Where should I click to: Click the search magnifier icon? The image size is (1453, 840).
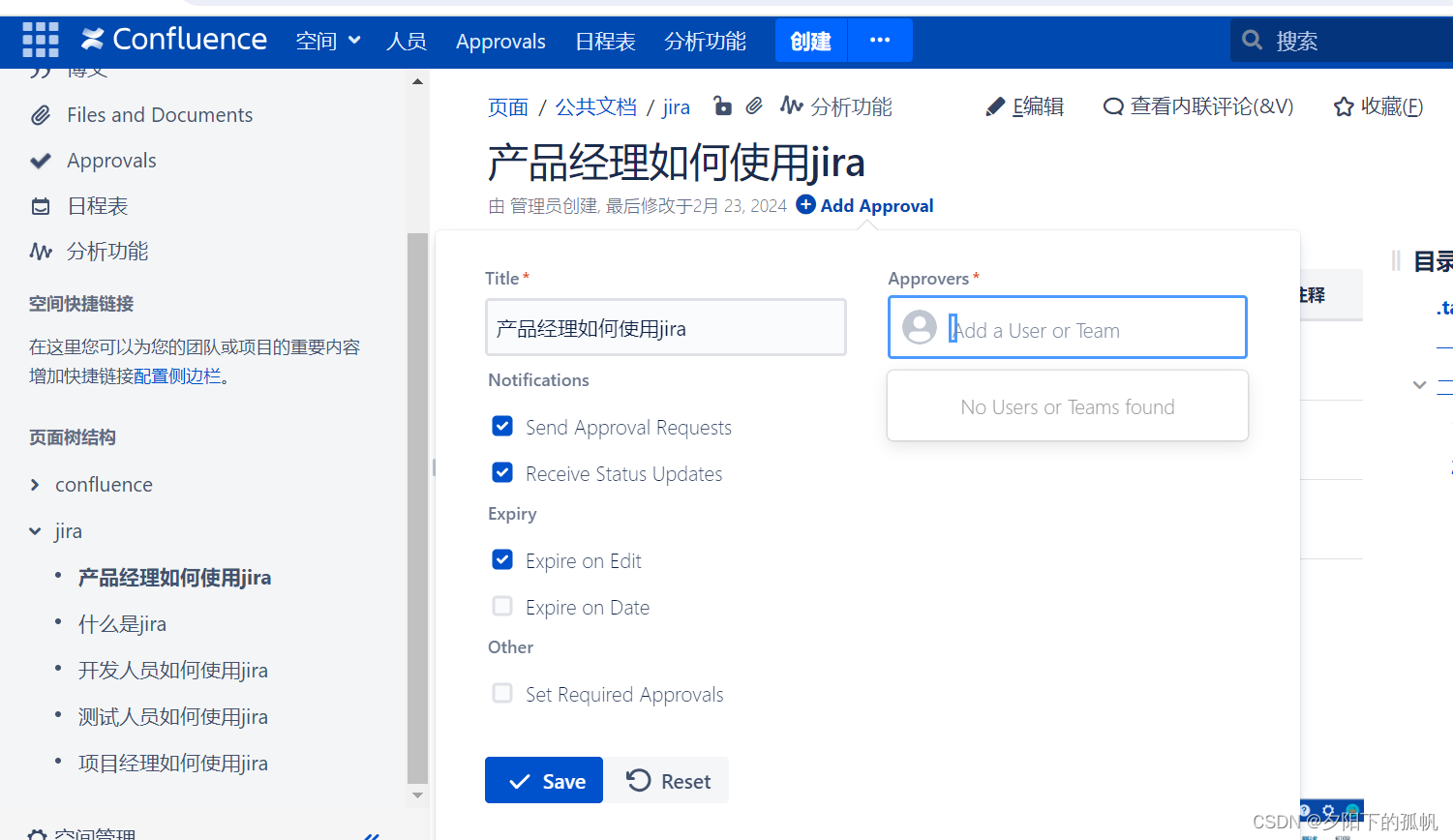pyautogui.click(x=1252, y=41)
